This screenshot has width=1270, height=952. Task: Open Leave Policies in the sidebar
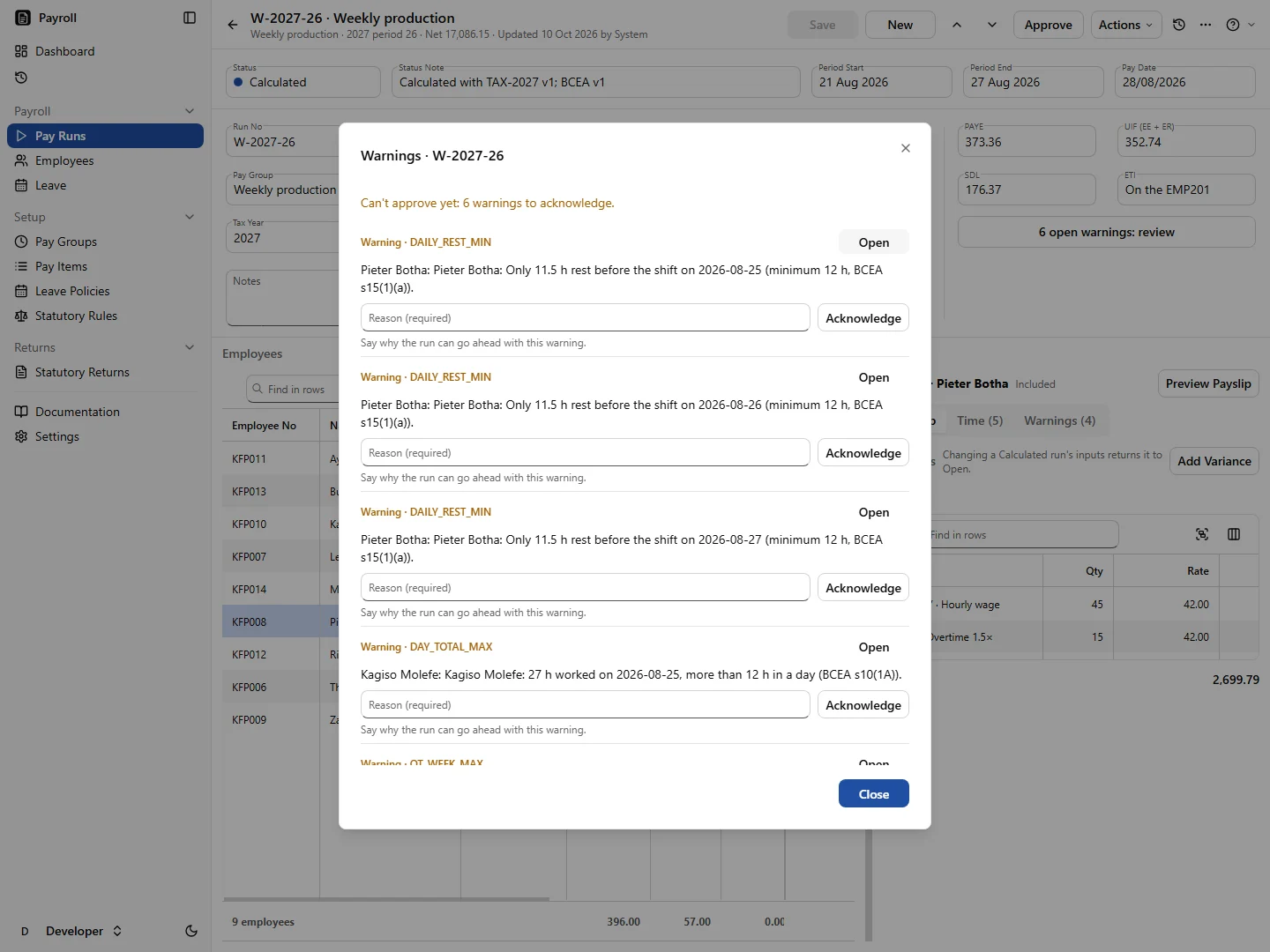click(x=105, y=291)
